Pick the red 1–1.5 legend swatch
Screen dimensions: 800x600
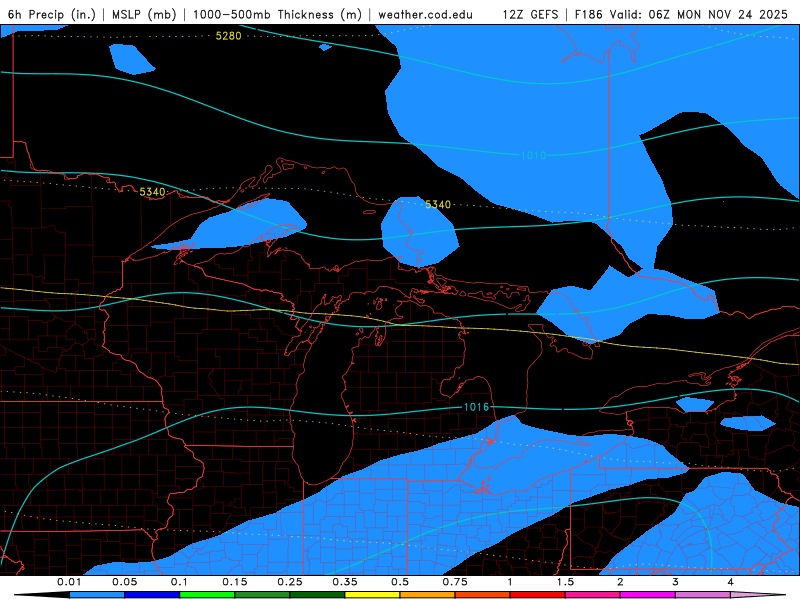coord(538,595)
